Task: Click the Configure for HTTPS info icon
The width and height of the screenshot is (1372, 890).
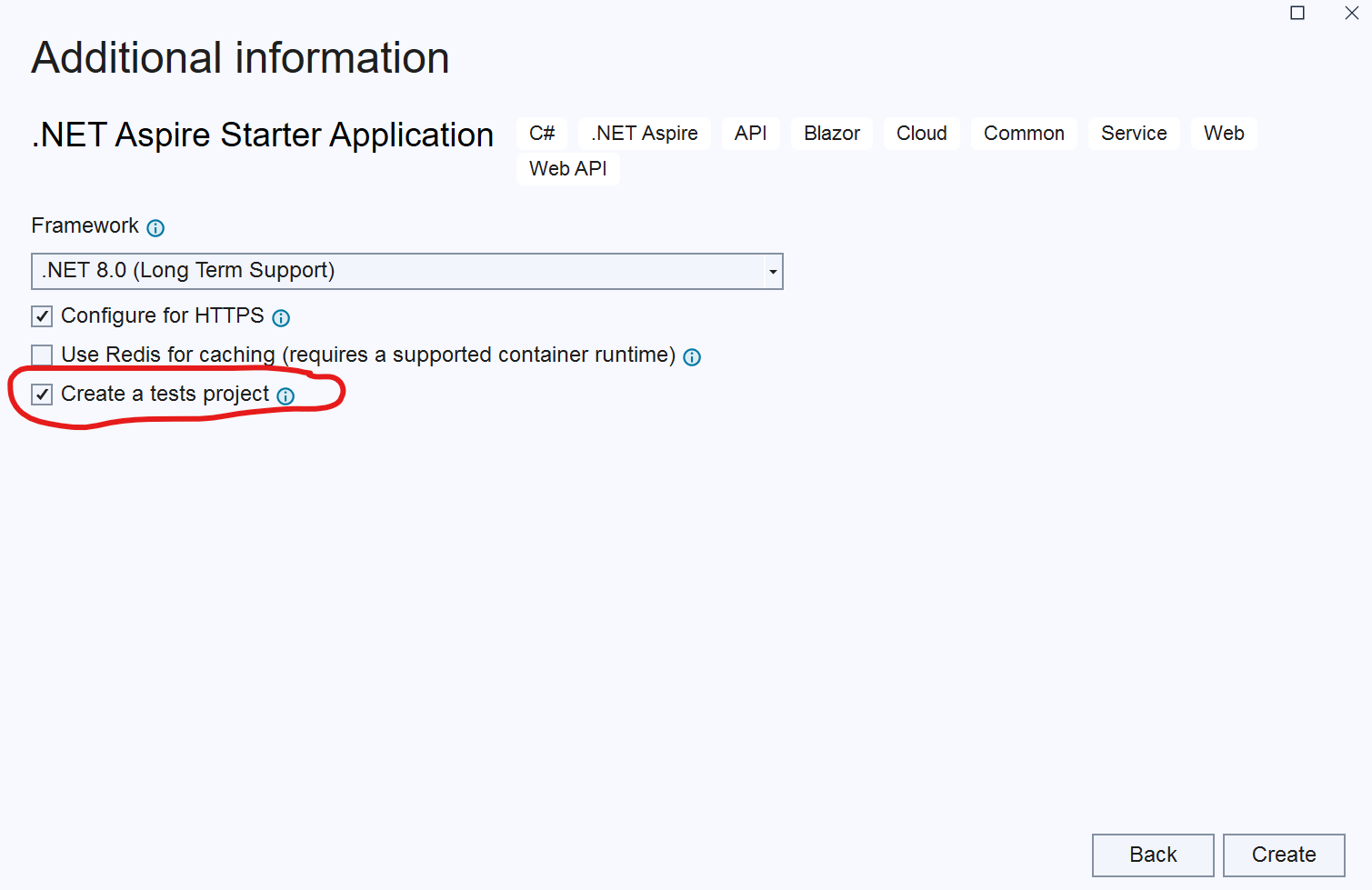Action: [x=281, y=317]
